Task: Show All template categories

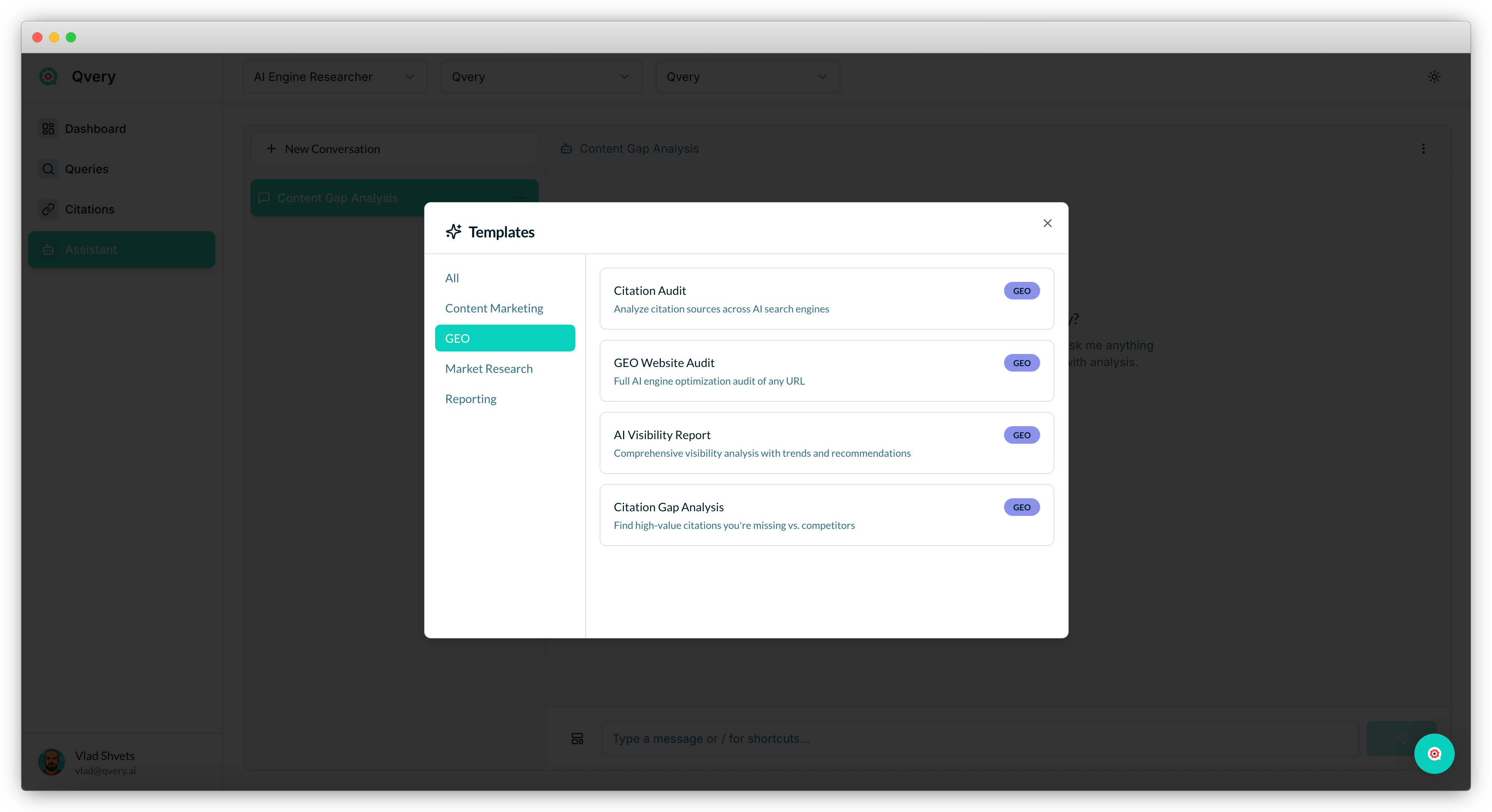Action: [x=452, y=278]
